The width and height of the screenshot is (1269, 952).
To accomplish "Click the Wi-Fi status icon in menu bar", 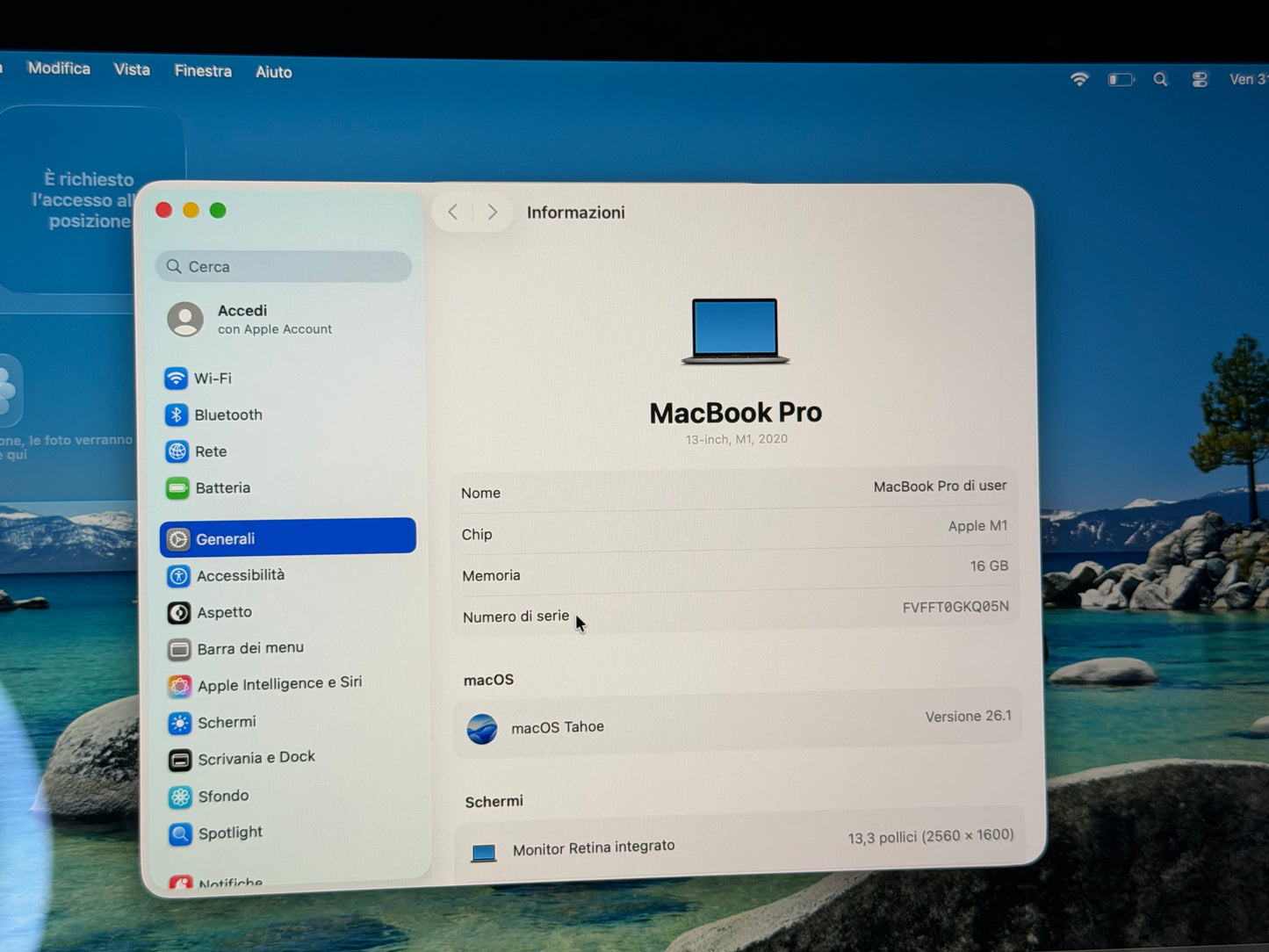I will point(1079,79).
